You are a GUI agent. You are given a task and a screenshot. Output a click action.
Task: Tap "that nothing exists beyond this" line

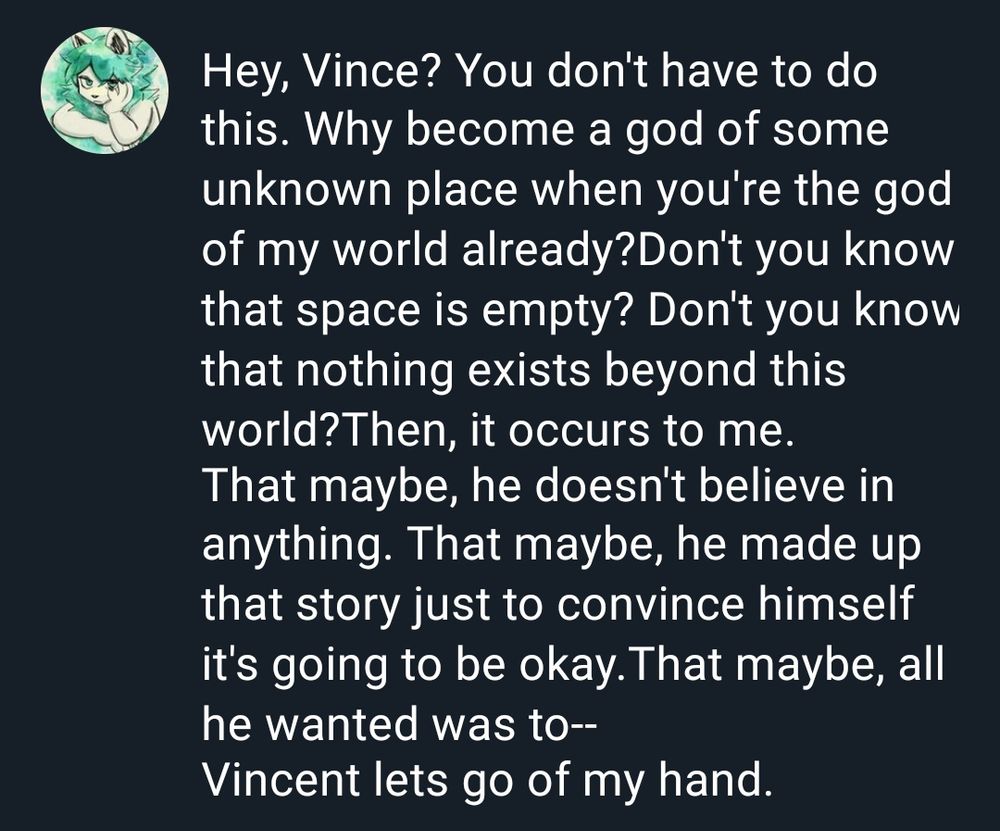click(524, 369)
